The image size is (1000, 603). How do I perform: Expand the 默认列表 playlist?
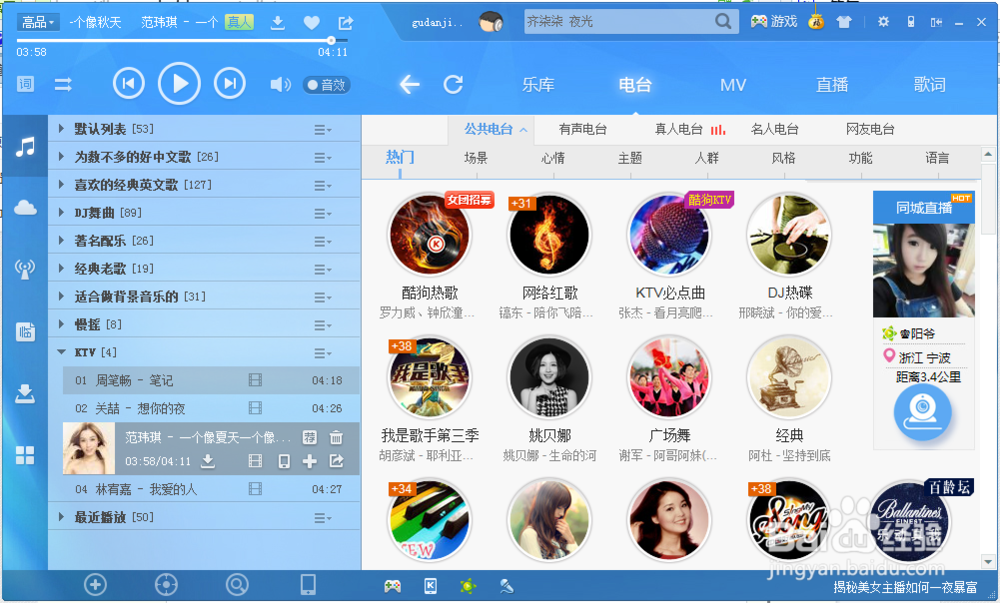pyautogui.click(x=61, y=129)
